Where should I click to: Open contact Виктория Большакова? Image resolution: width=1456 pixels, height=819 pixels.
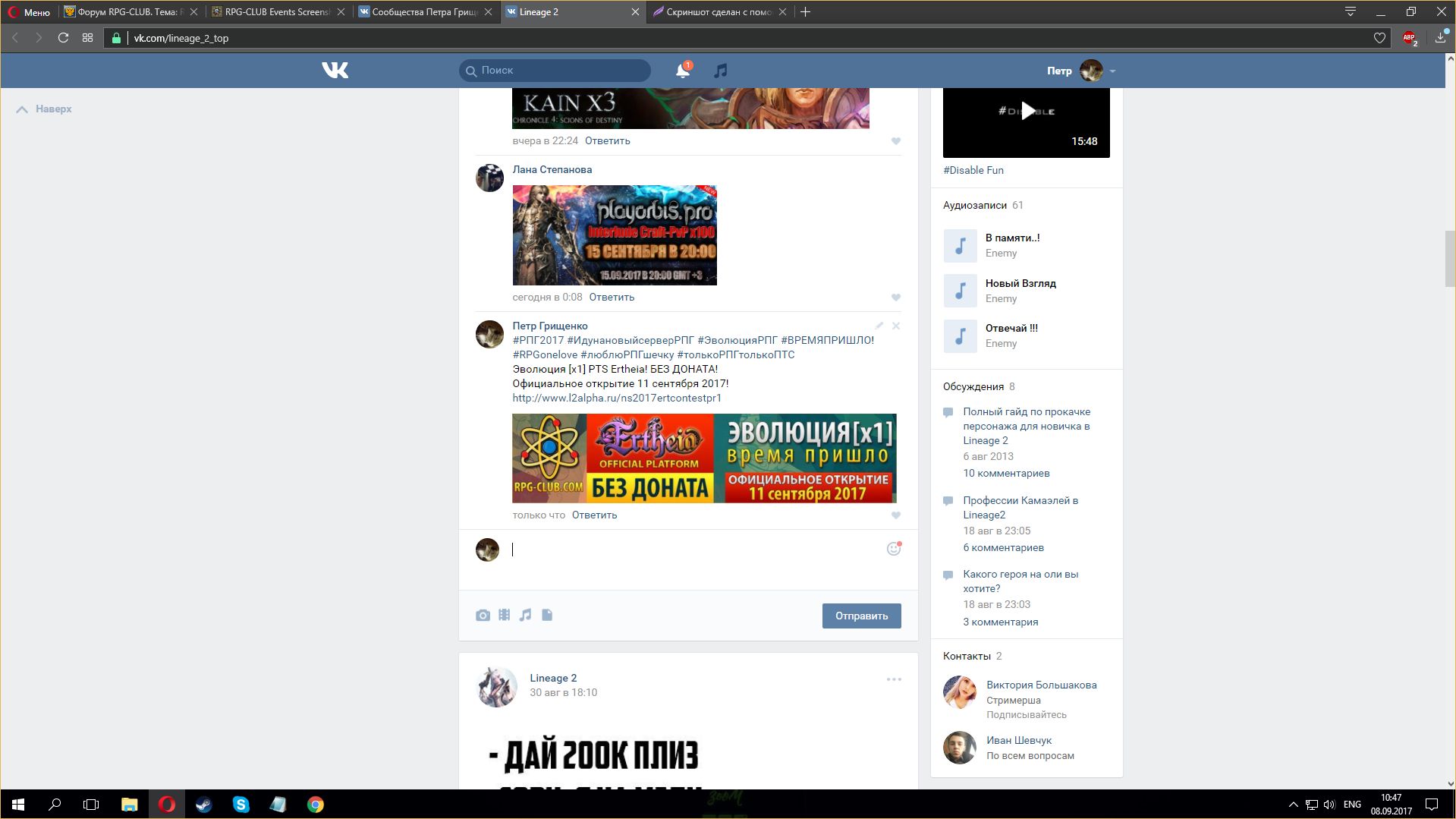(x=1041, y=685)
